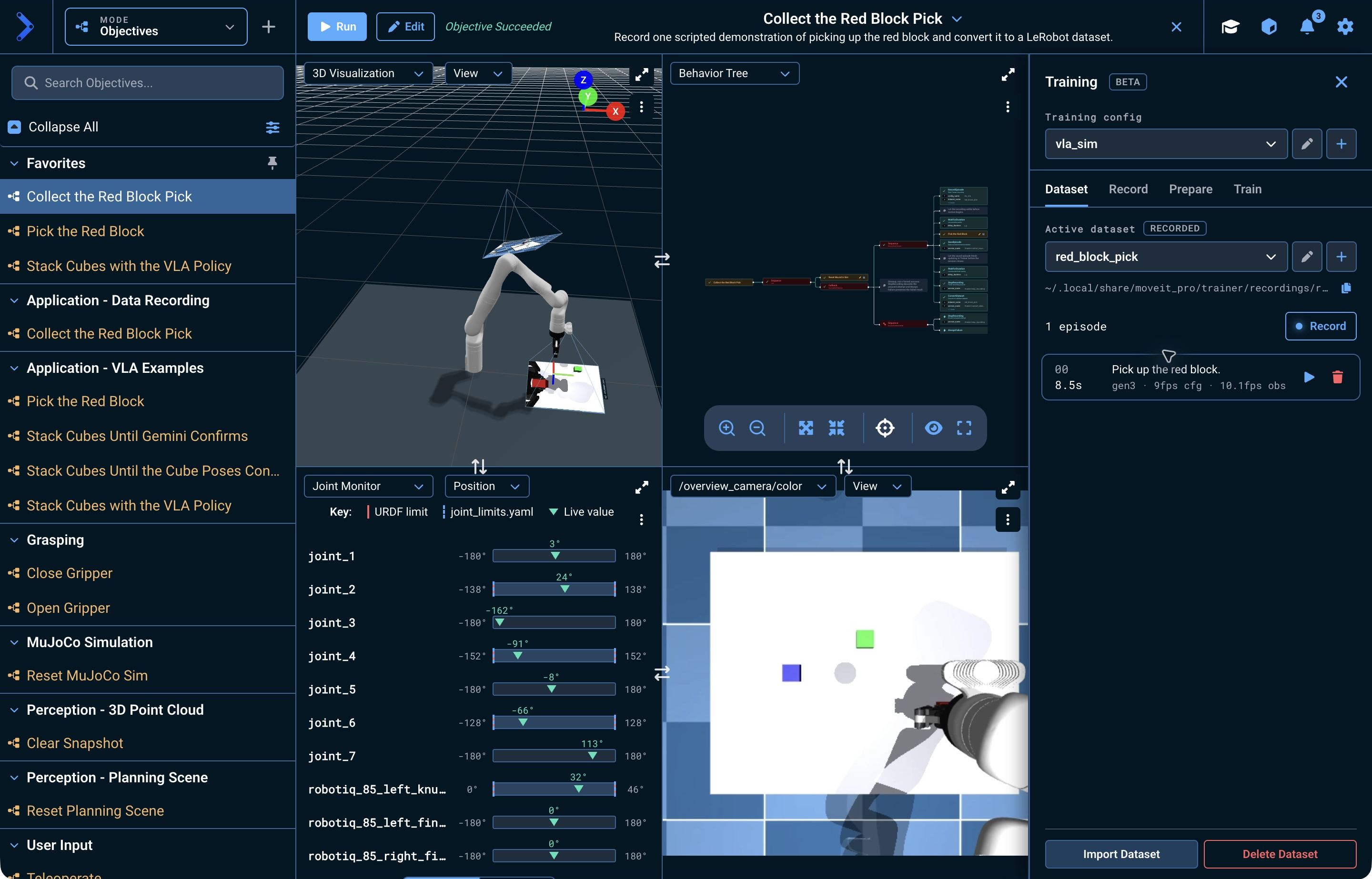Expand all nodes in Behavior Tree toolbar
The height and width of the screenshot is (879, 1372).
[806, 428]
